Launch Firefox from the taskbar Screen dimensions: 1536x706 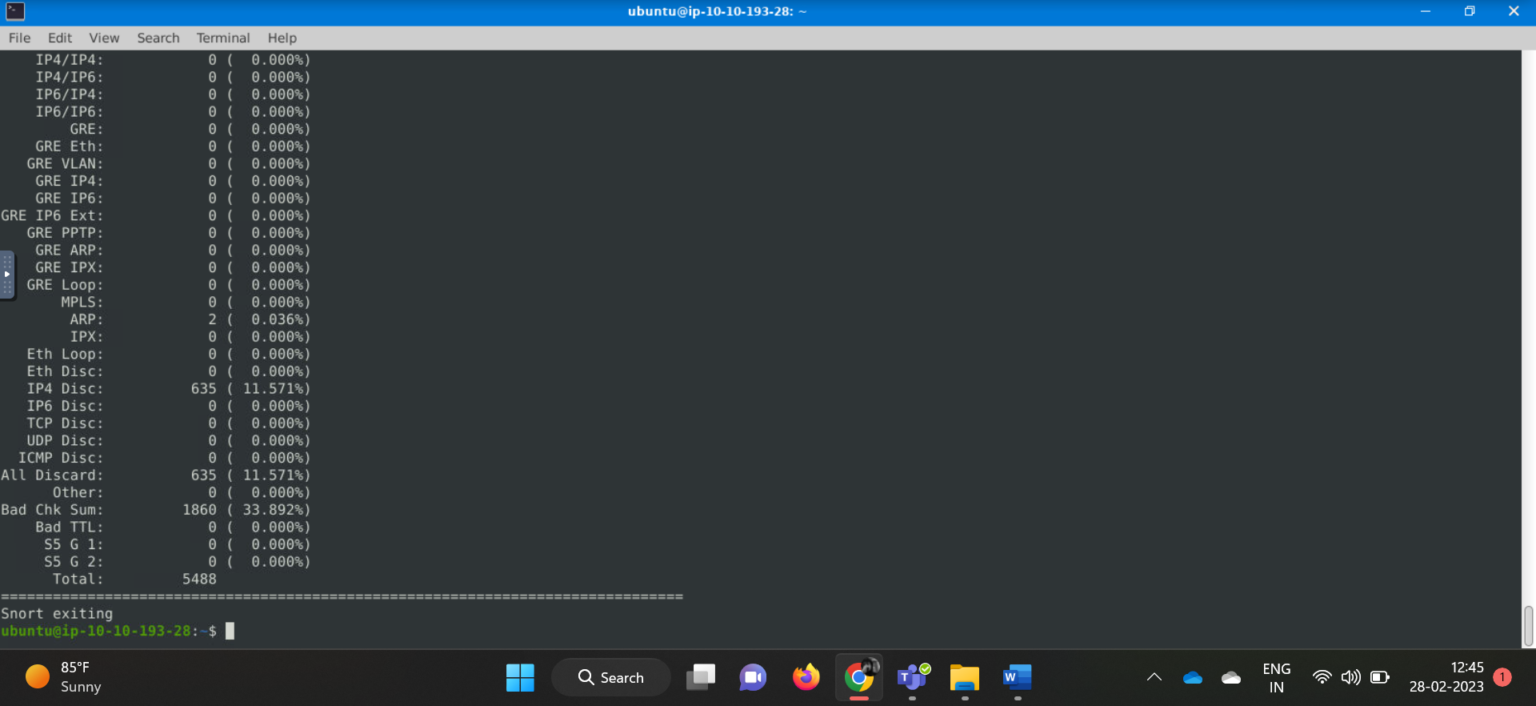pos(806,677)
